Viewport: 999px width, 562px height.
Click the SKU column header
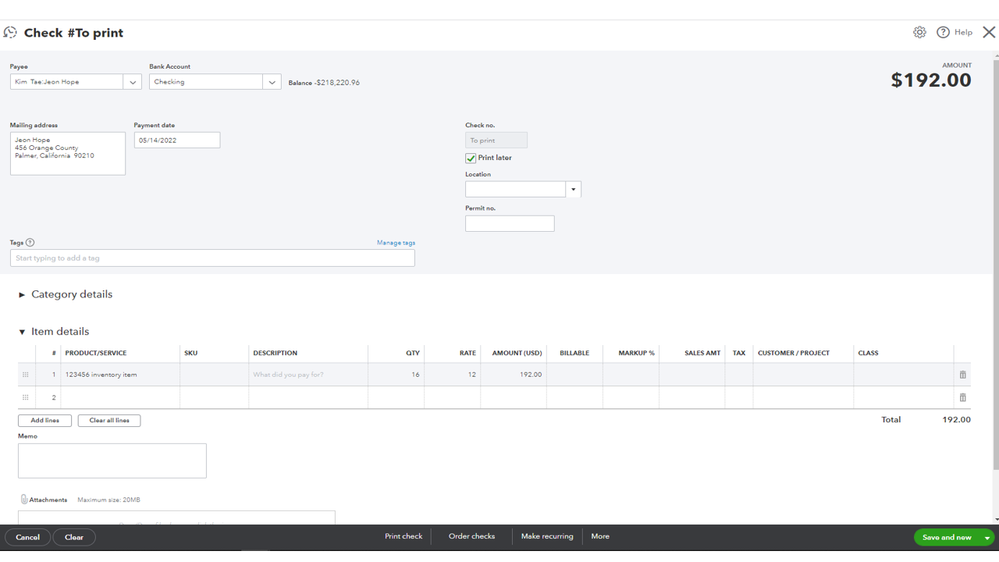(x=190, y=353)
